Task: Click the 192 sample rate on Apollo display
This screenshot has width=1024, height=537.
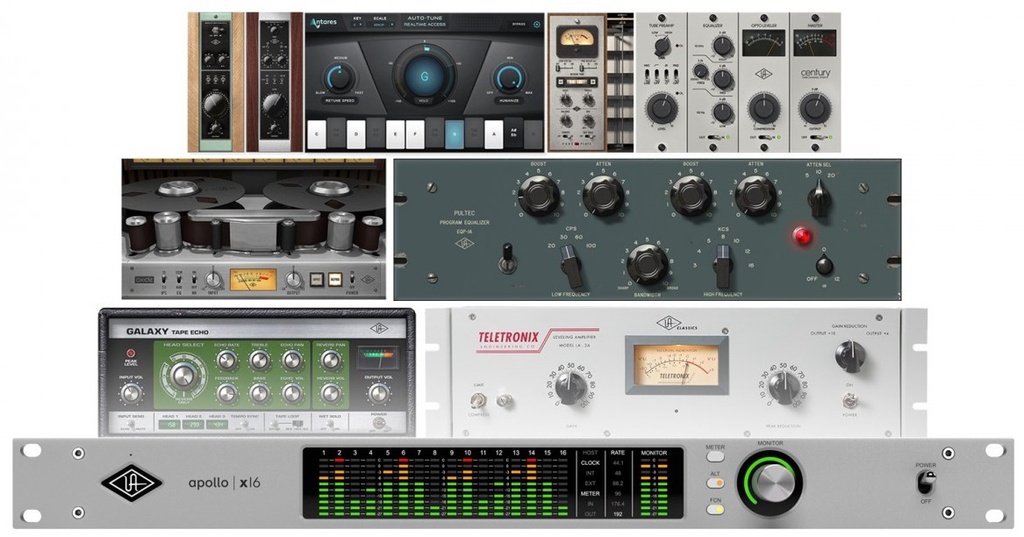Action: [617, 514]
